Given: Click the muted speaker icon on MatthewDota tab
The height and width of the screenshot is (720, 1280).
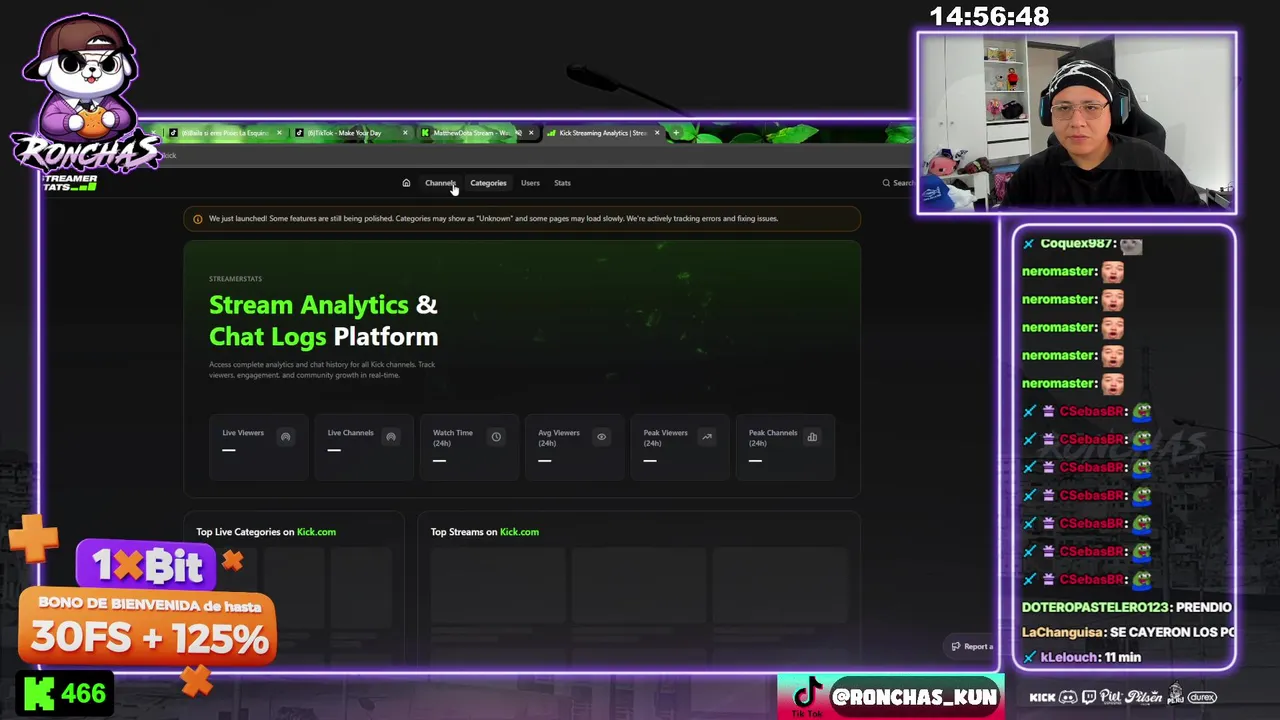Looking at the screenshot, I should [518, 133].
